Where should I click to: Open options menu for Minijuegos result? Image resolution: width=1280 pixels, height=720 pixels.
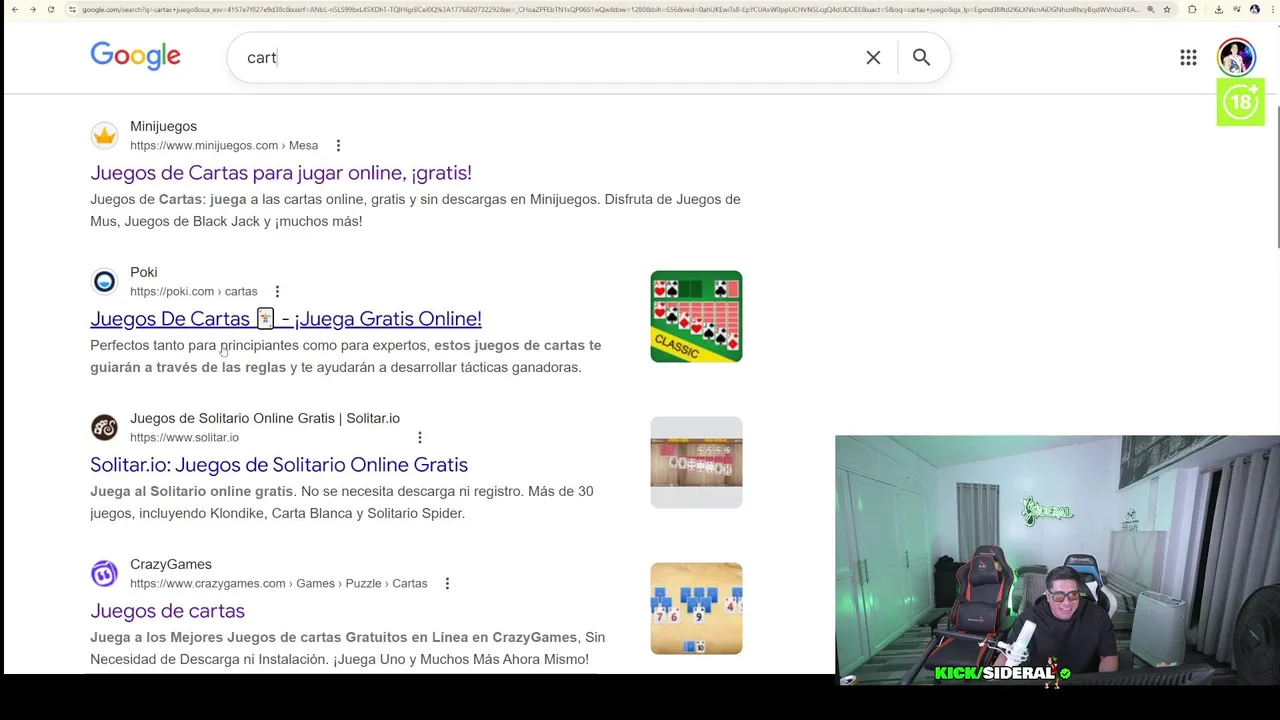(x=338, y=145)
